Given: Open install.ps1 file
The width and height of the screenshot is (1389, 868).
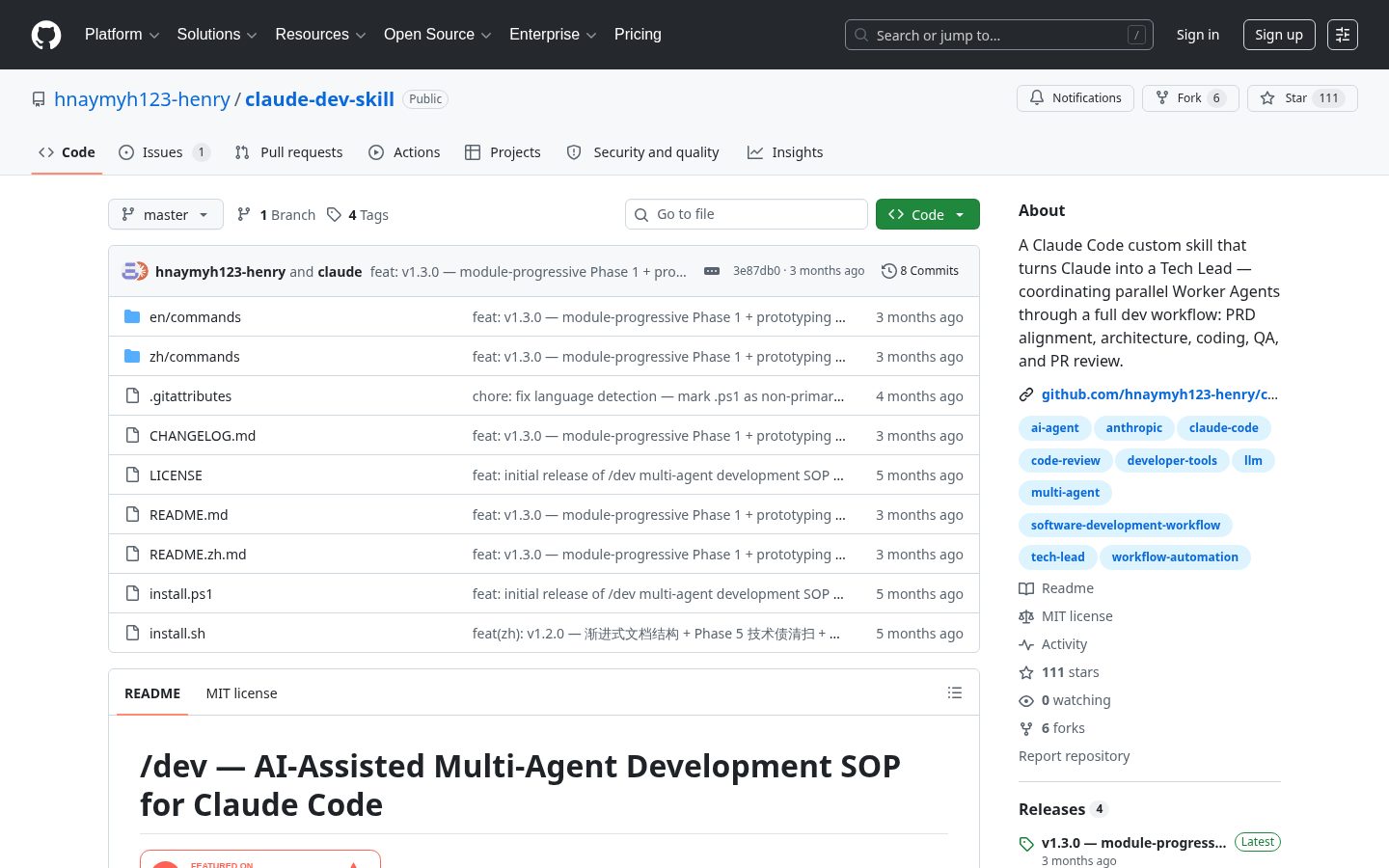Looking at the screenshot, I should 181,594.
